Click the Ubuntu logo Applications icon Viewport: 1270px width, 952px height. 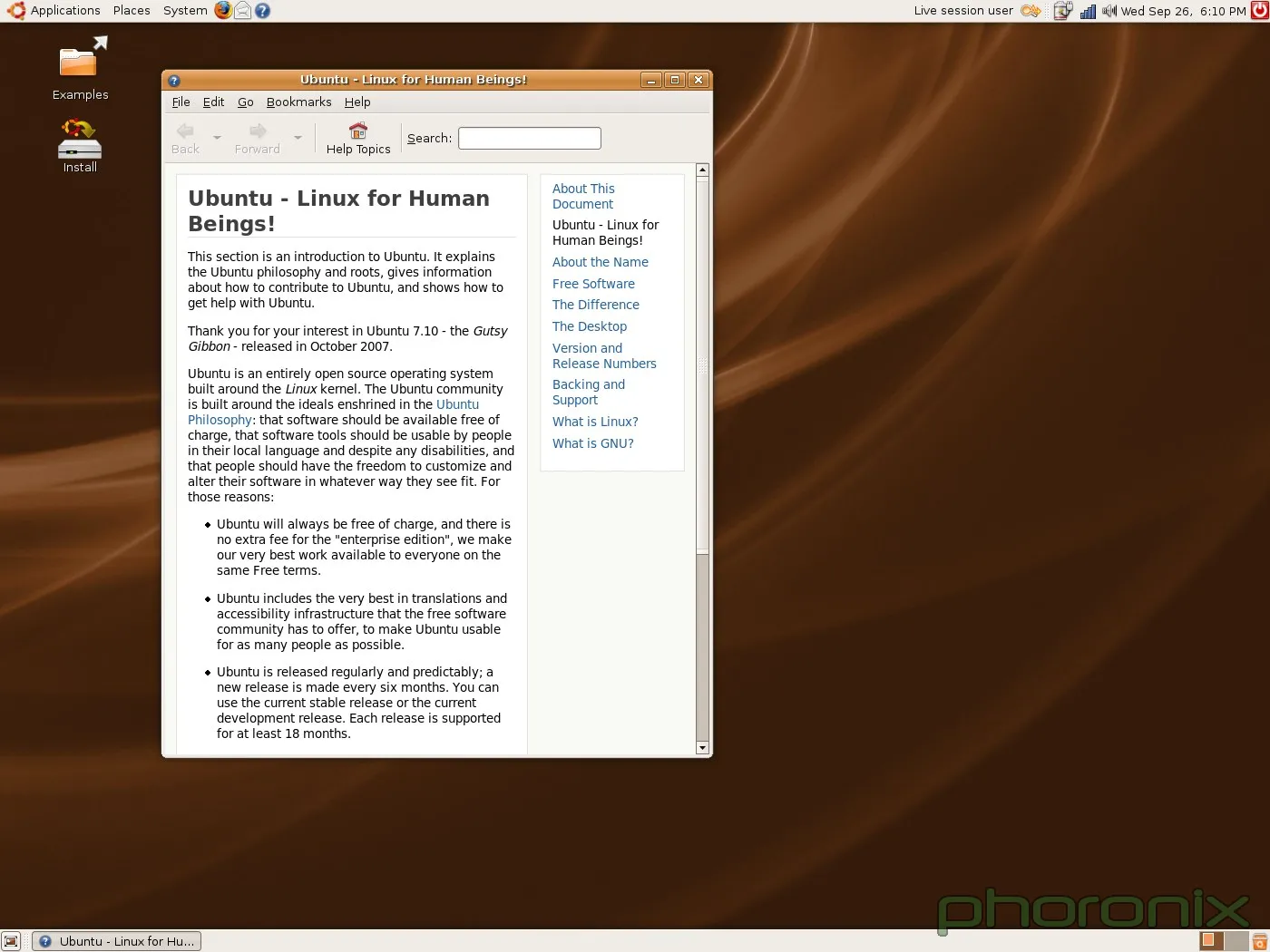point(15,11)
